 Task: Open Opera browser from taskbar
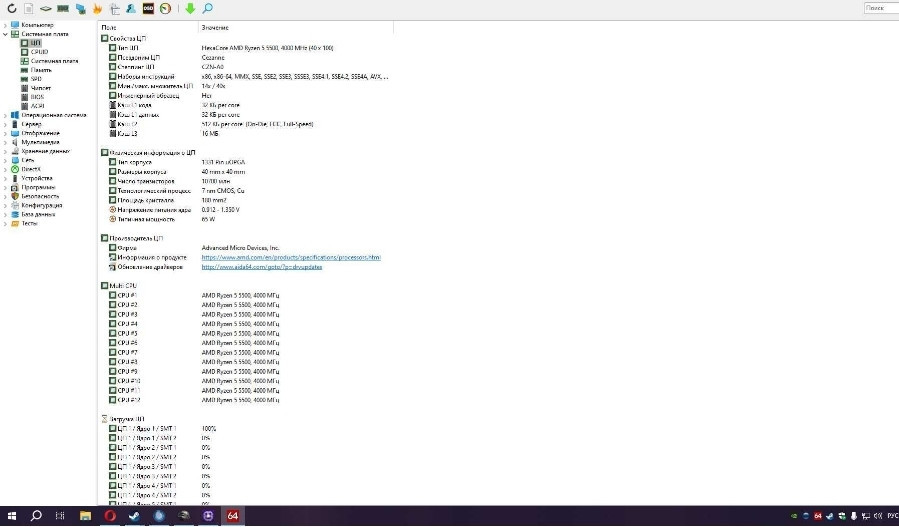[110, 516]
